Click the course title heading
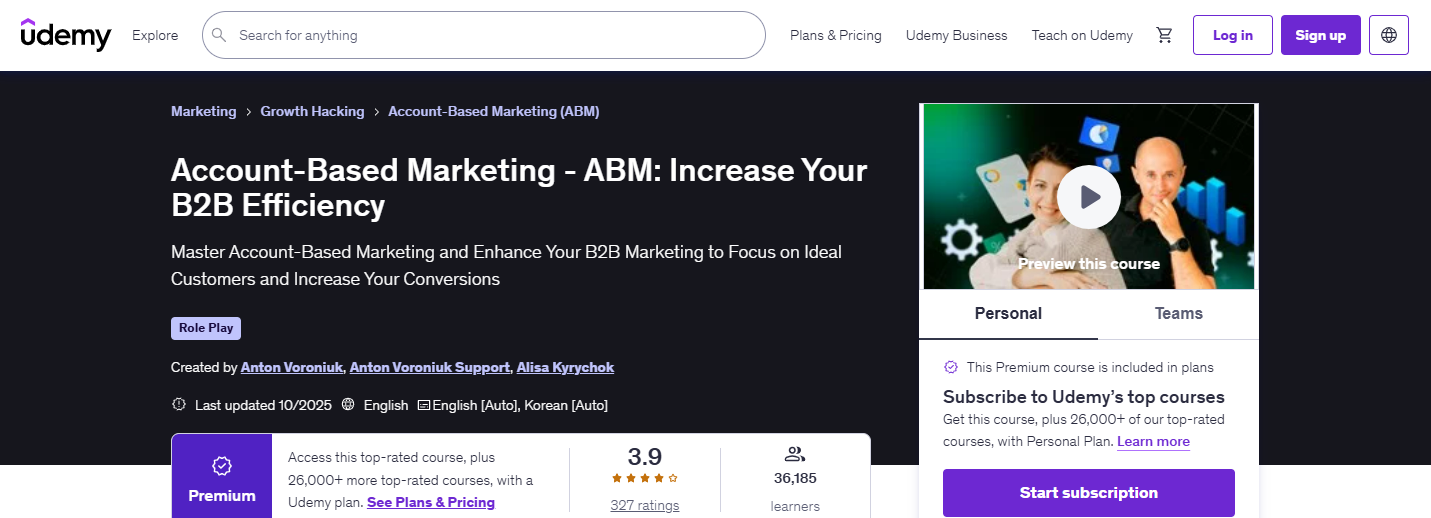This screenshot has height=518, width=1431. [x=519, y=187]
